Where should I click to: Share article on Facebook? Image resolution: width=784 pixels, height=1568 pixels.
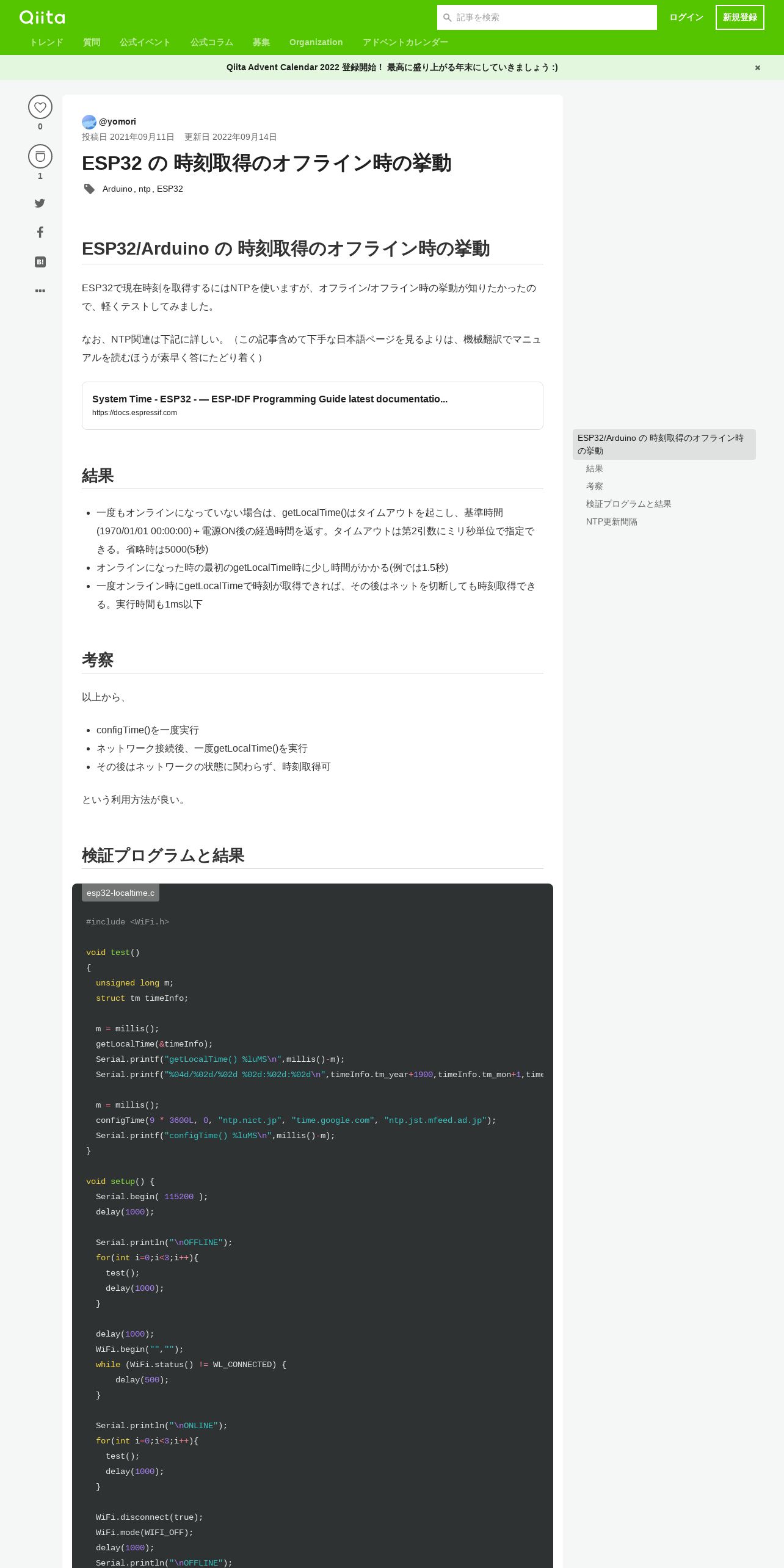[40, 232]
